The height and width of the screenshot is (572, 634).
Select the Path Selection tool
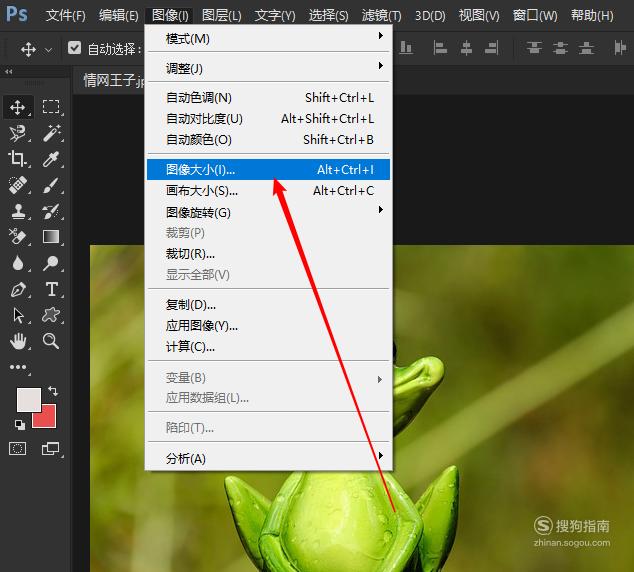(x=18, y=315)
